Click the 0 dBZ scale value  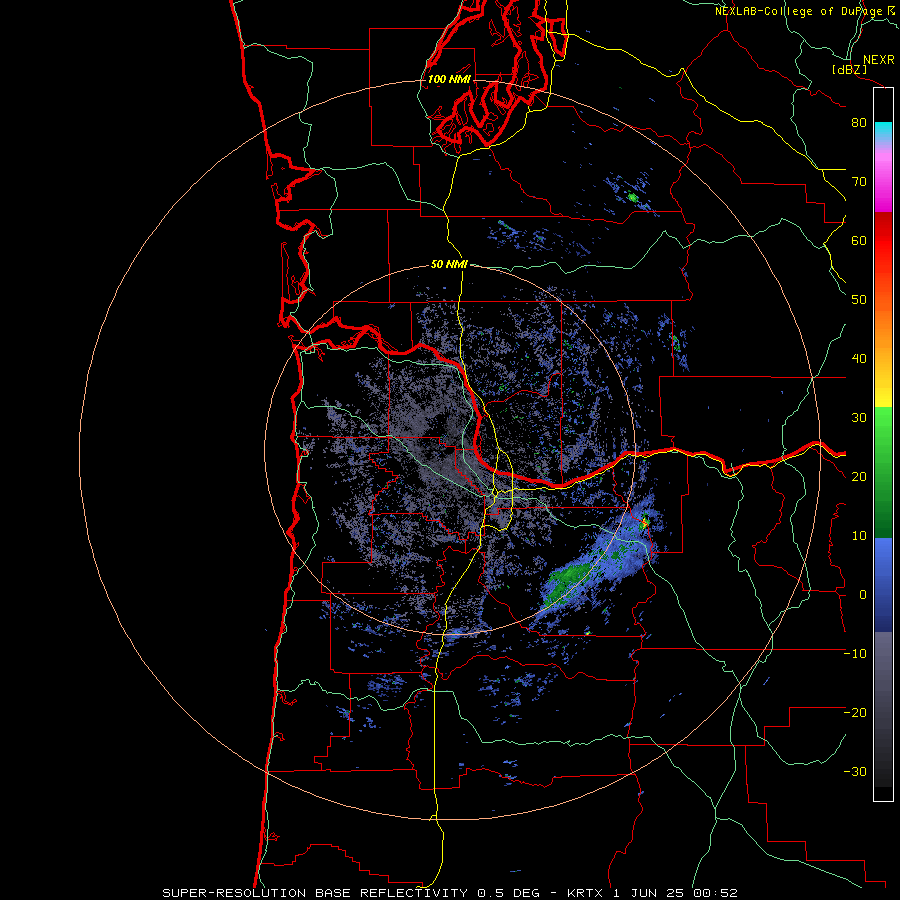pos(862,595)
